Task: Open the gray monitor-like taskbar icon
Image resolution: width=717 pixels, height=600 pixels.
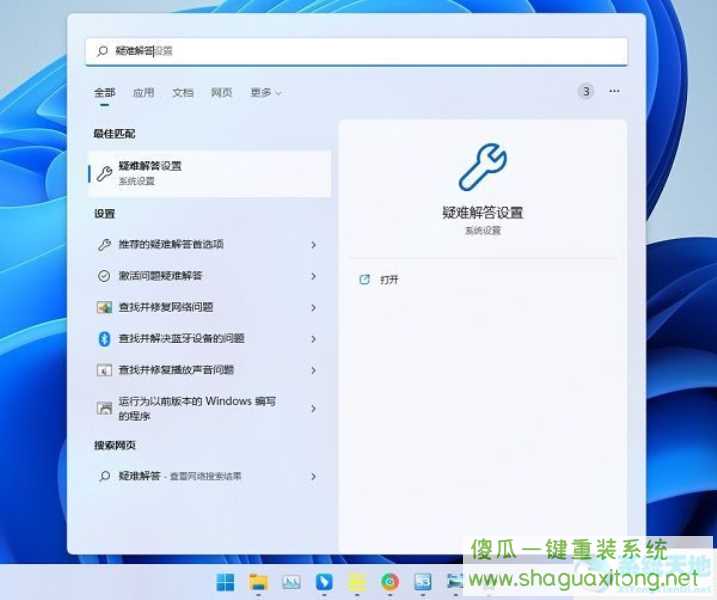Action: click(x=291, y=582)
